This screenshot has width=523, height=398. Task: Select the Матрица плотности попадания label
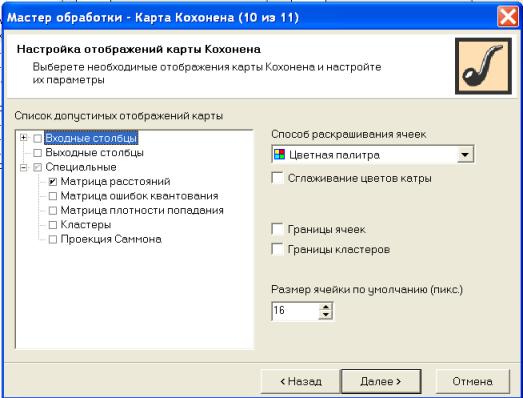pyautogui.click(x=142, y=211)
